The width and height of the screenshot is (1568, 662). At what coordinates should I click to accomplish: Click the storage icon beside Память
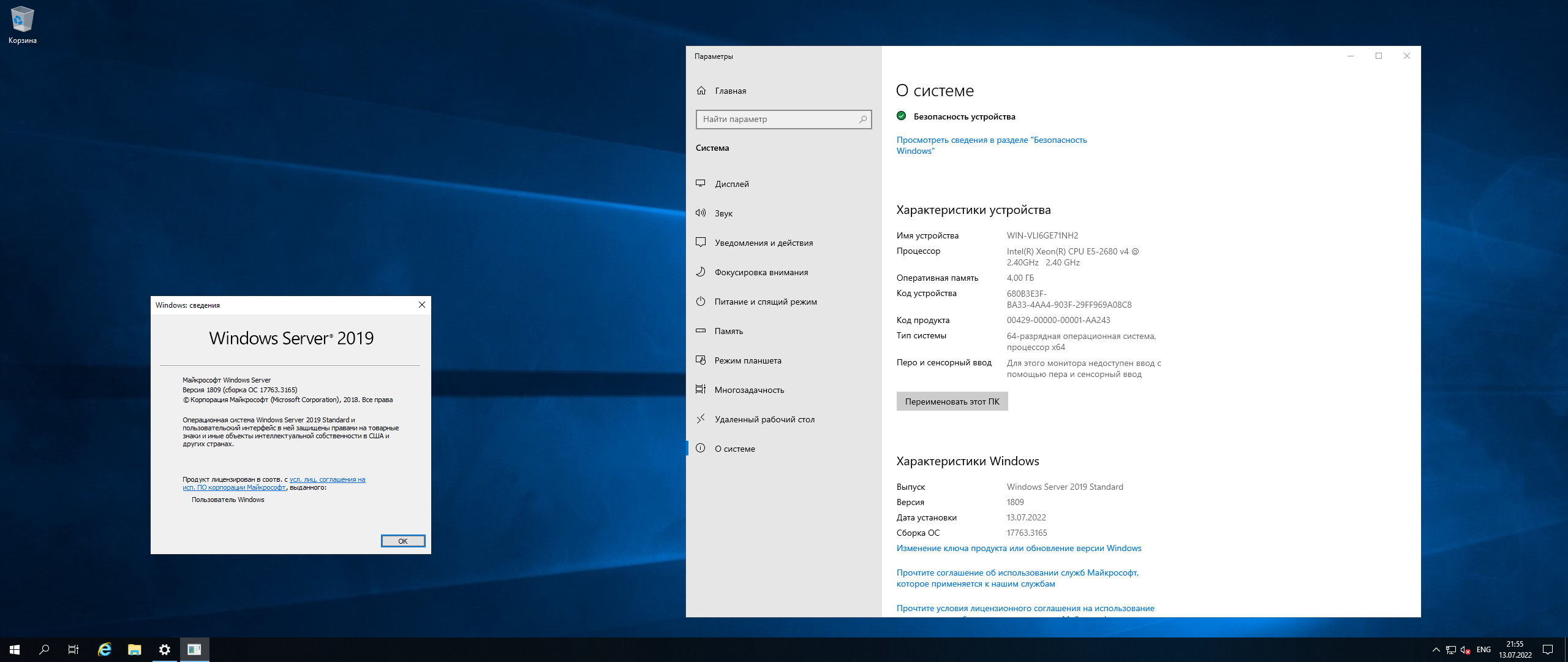pos(701,330)
